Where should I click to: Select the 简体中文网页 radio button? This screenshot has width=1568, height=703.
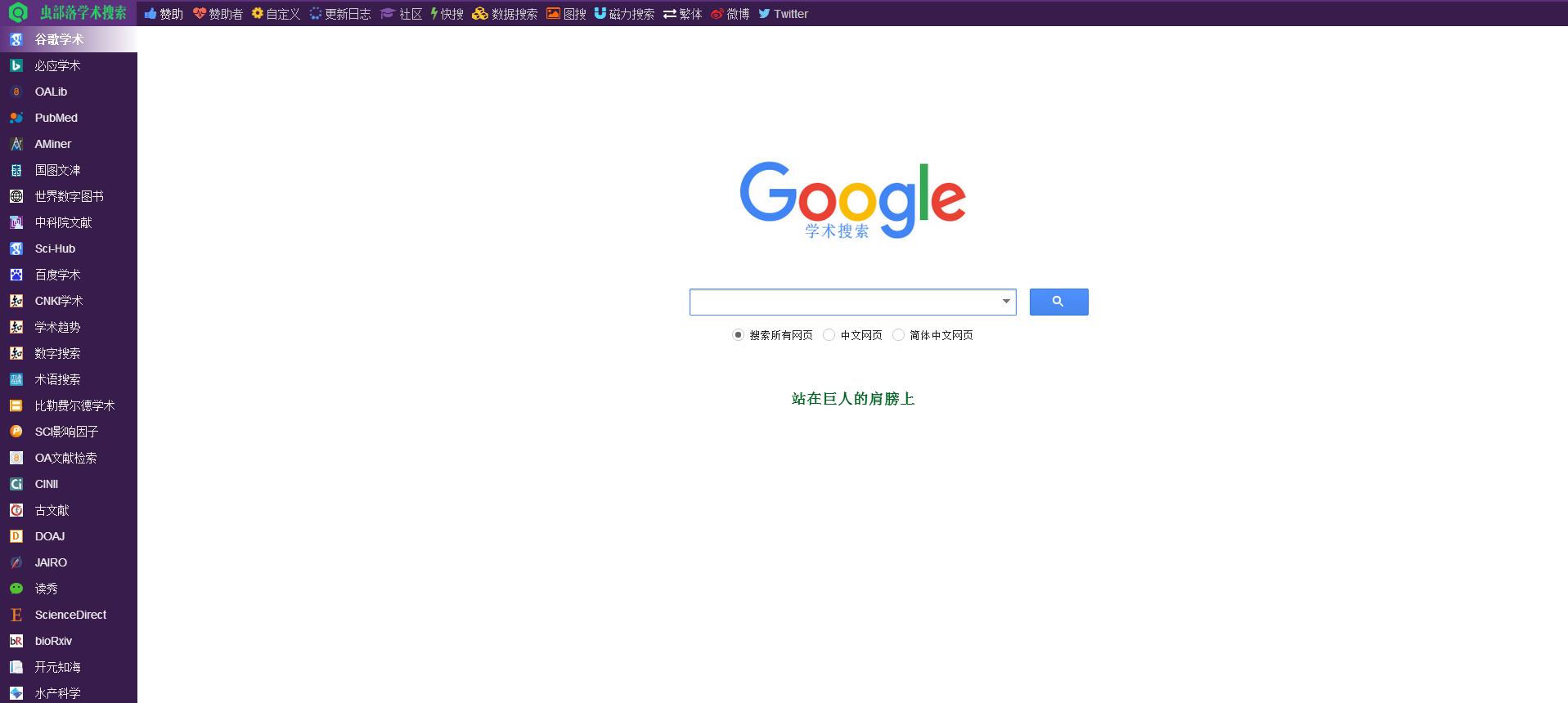click(898, 334)
